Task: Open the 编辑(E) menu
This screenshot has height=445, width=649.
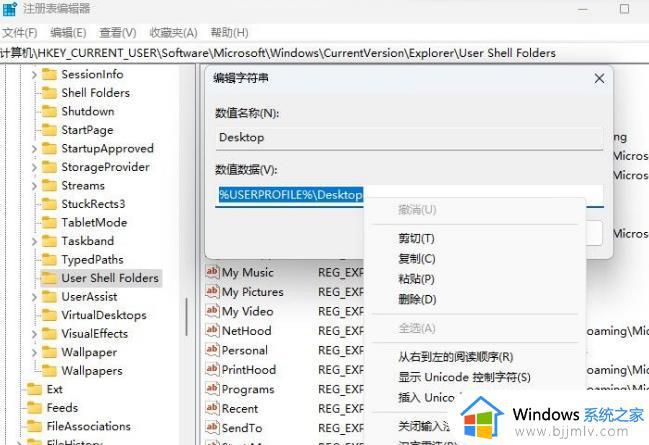Action: 68,32
